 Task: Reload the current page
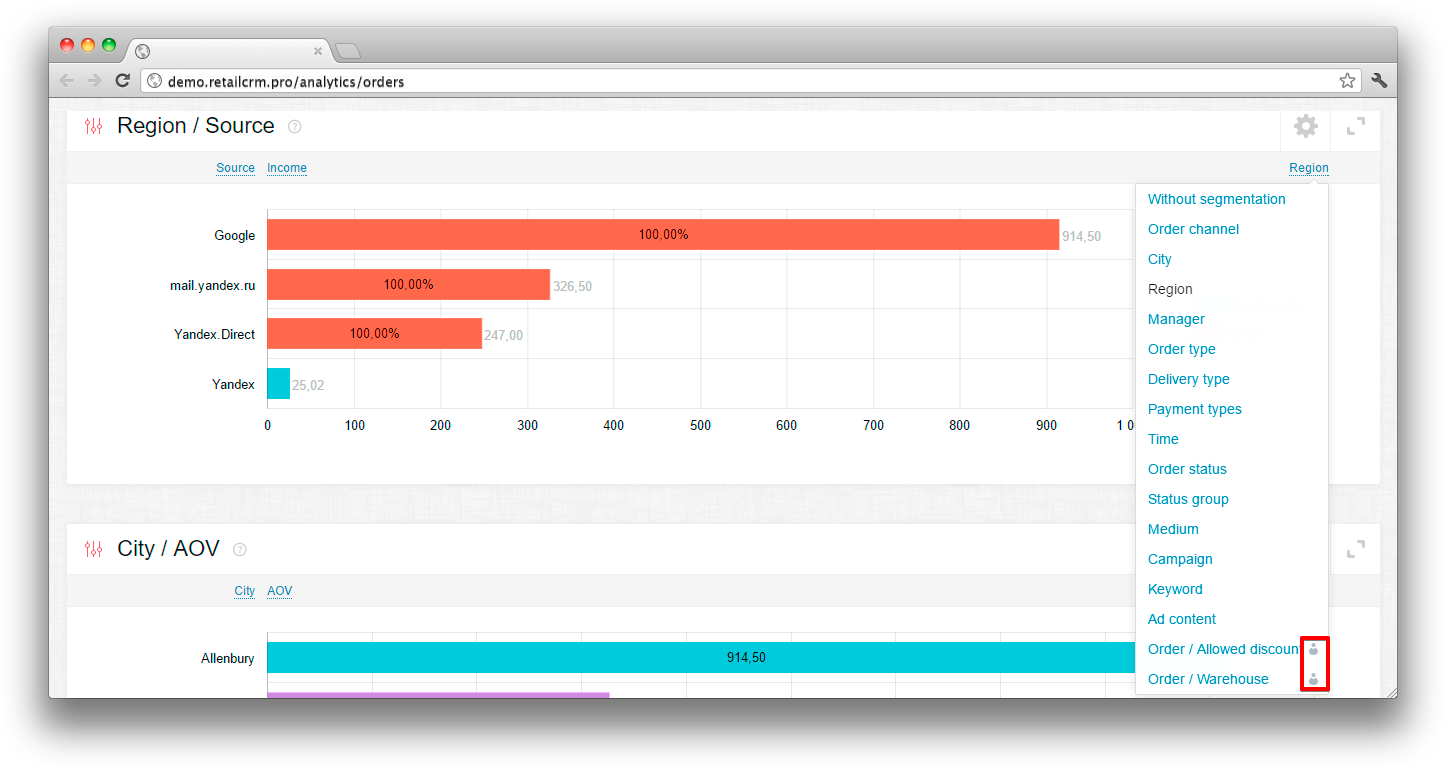coord(123,81)
